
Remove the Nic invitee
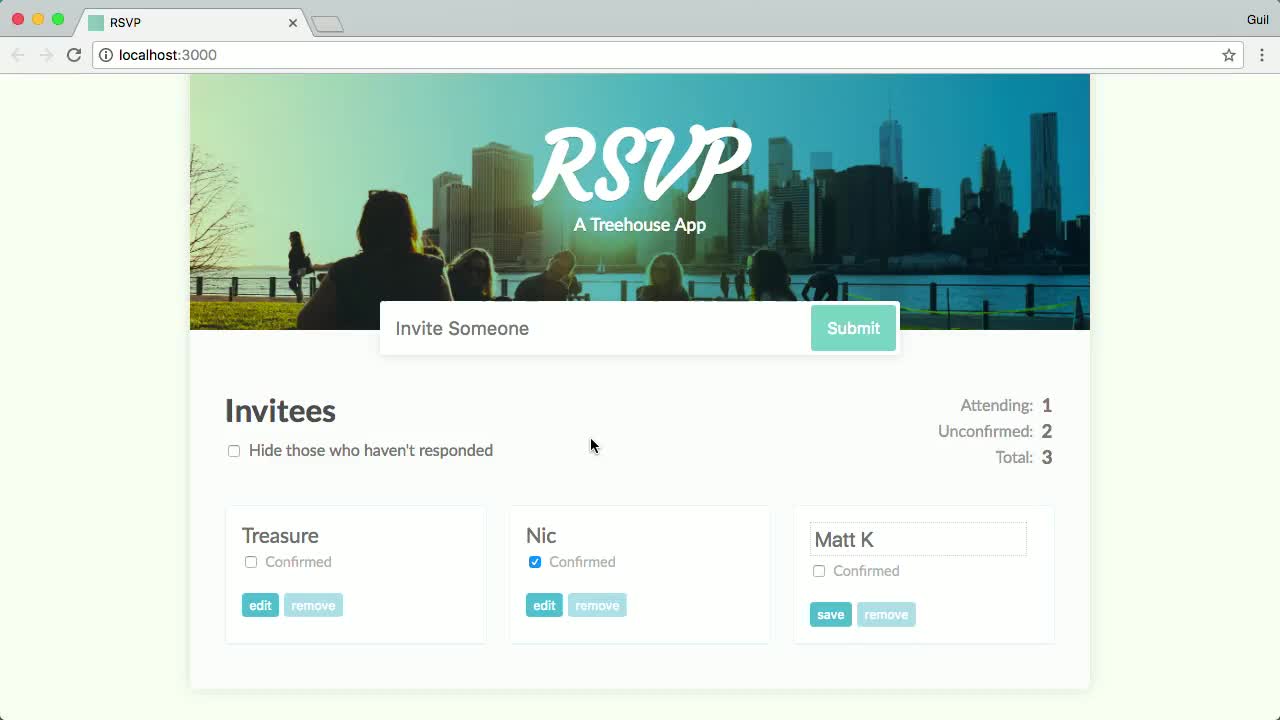tap(597, 605)
